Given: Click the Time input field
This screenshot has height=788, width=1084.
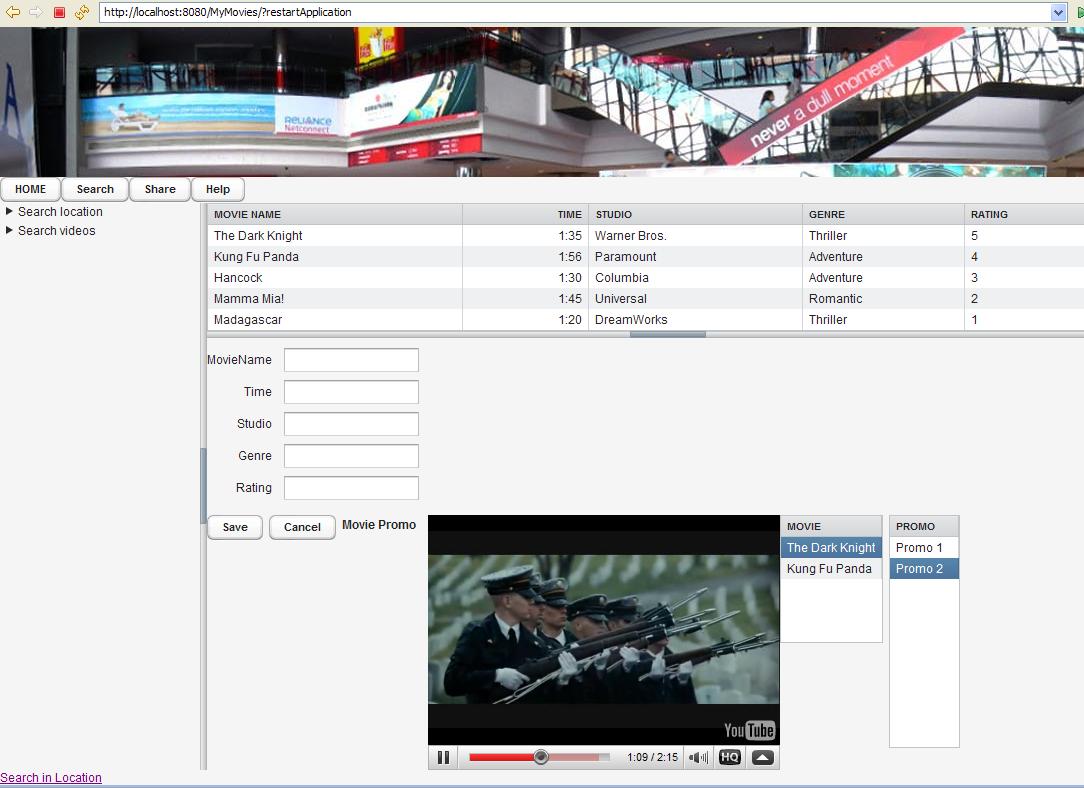Looking at the screenshot, I should (x=351, y=392).
